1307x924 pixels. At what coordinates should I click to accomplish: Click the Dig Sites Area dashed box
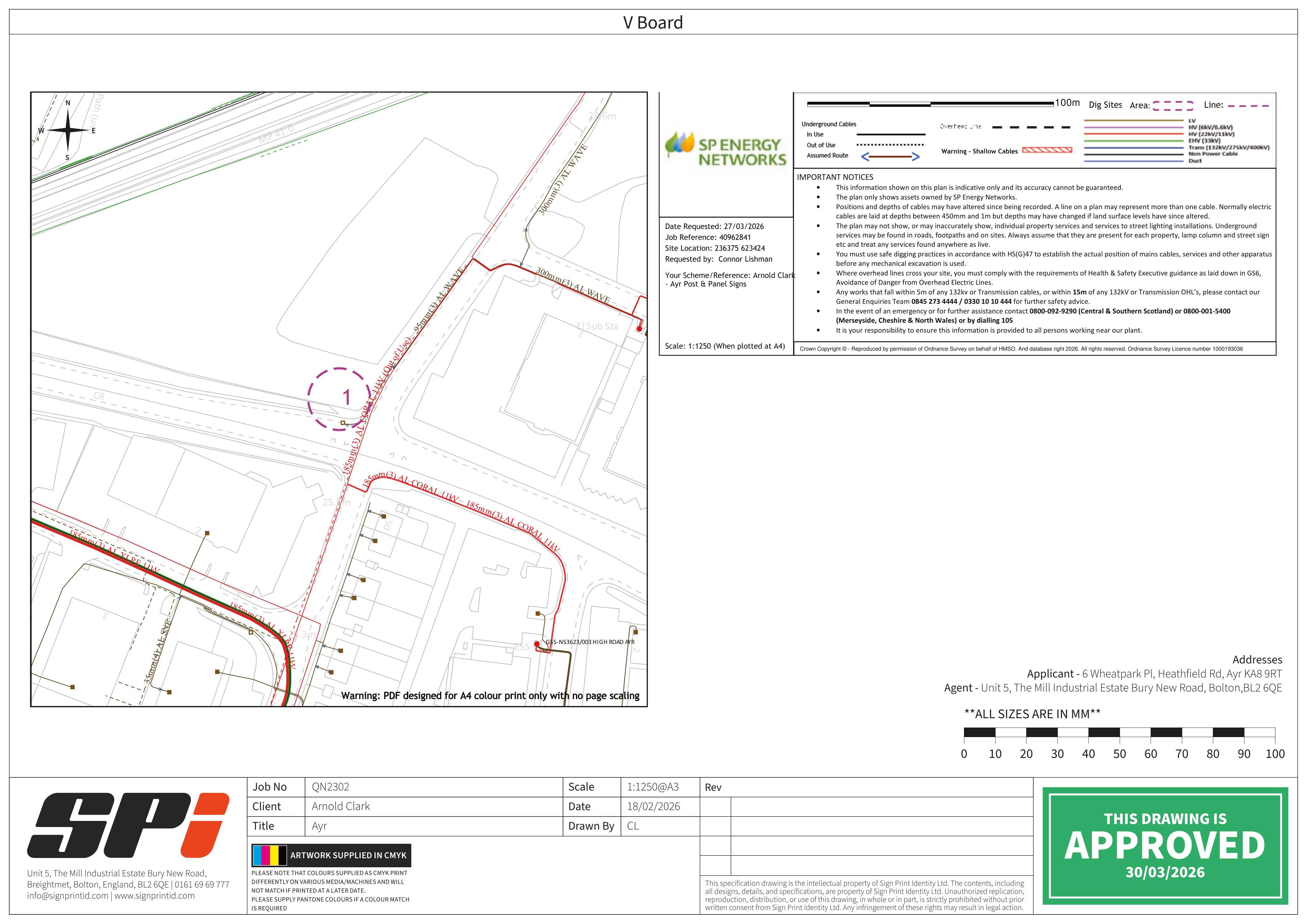tap(1173, 106)
